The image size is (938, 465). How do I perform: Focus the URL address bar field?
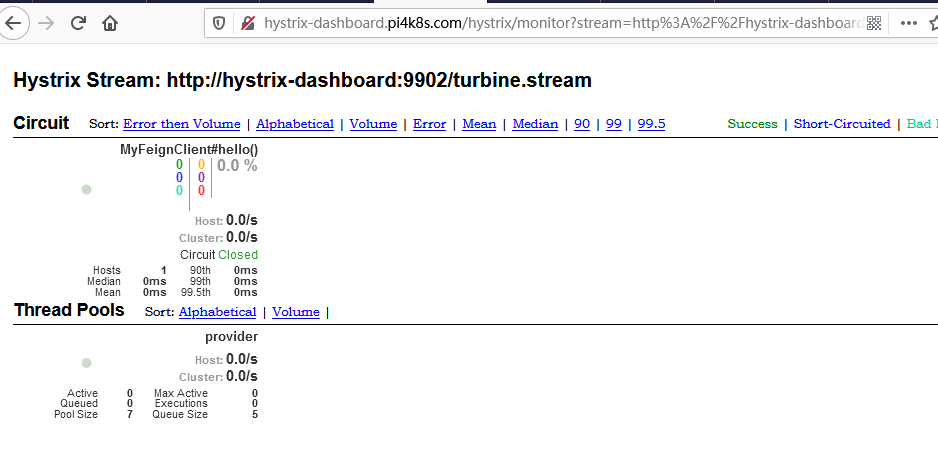562,23
